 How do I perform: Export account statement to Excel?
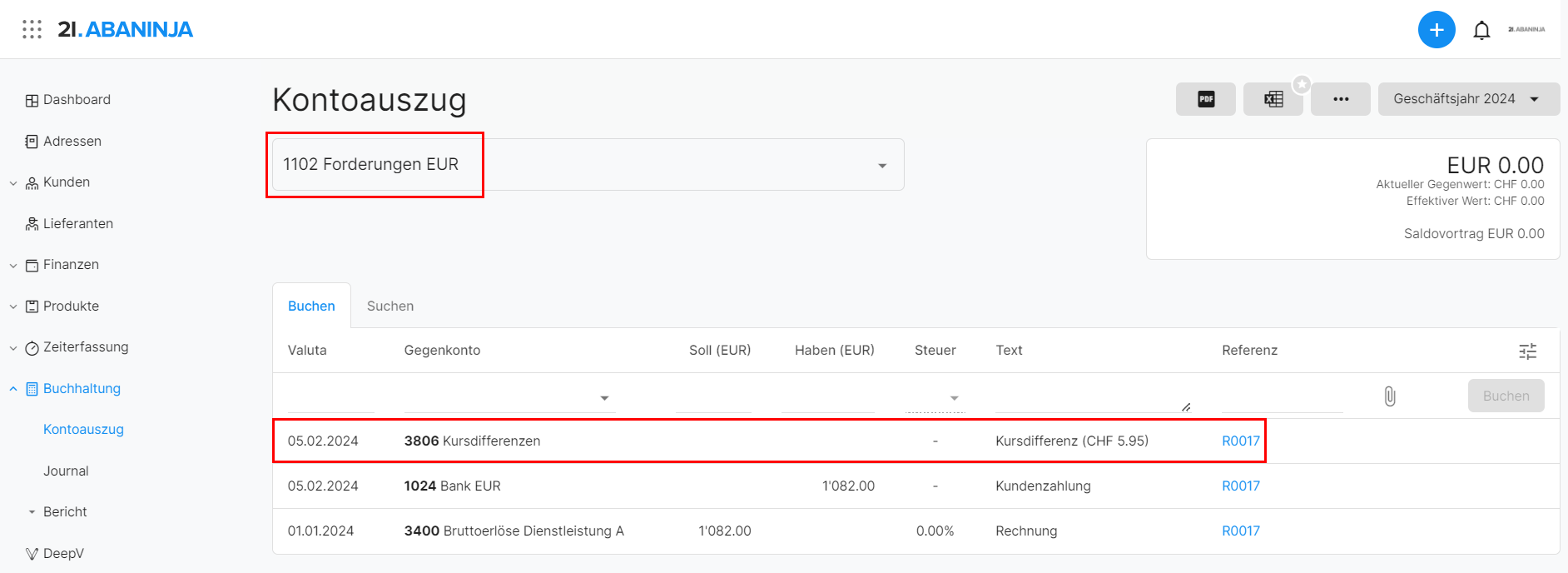point(1273,99)
